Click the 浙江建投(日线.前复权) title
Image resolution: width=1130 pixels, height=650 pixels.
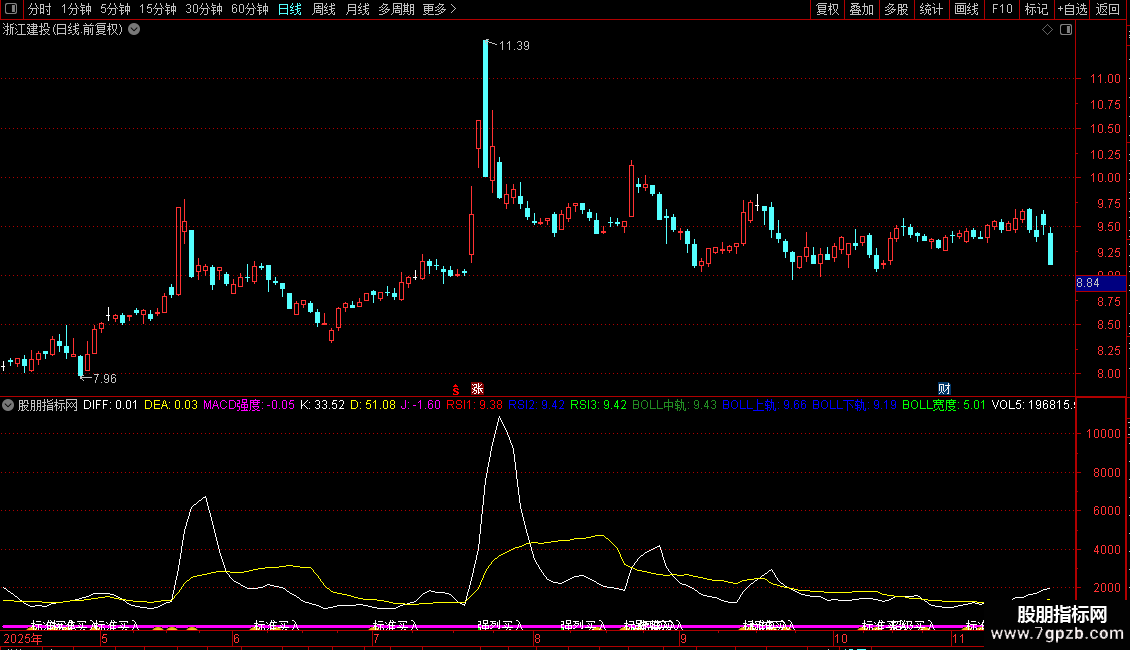[x=63, y=30]
